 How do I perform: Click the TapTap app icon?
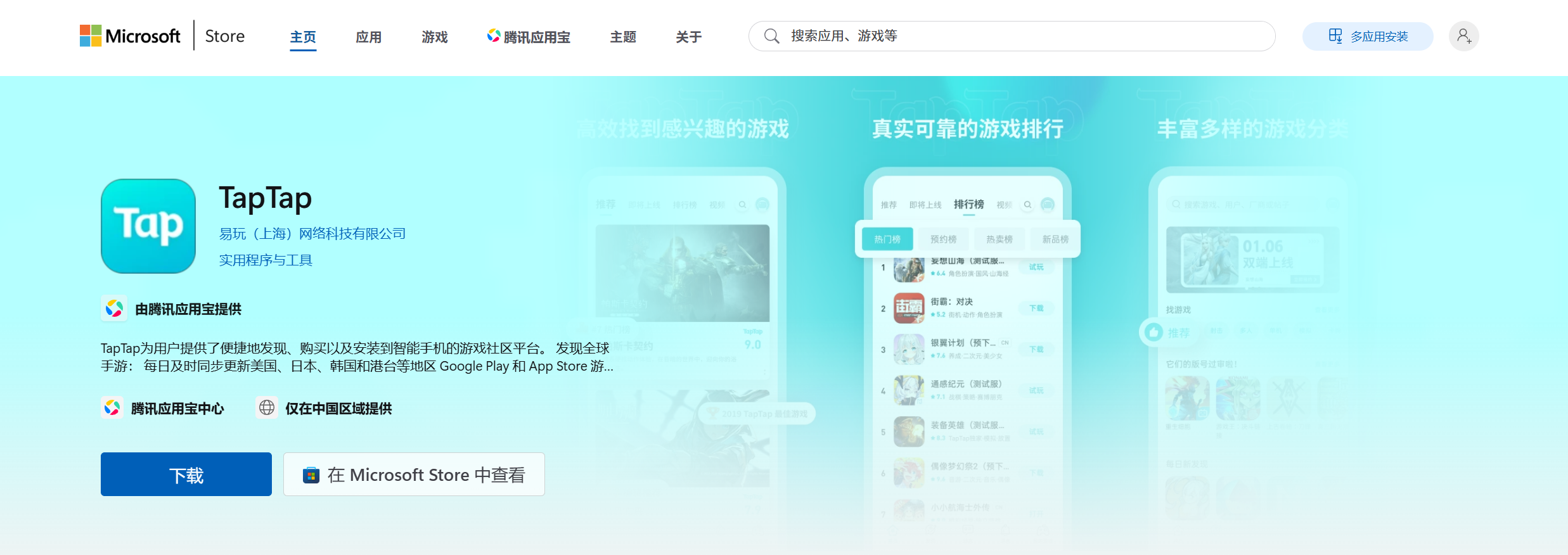click(148, 226)
